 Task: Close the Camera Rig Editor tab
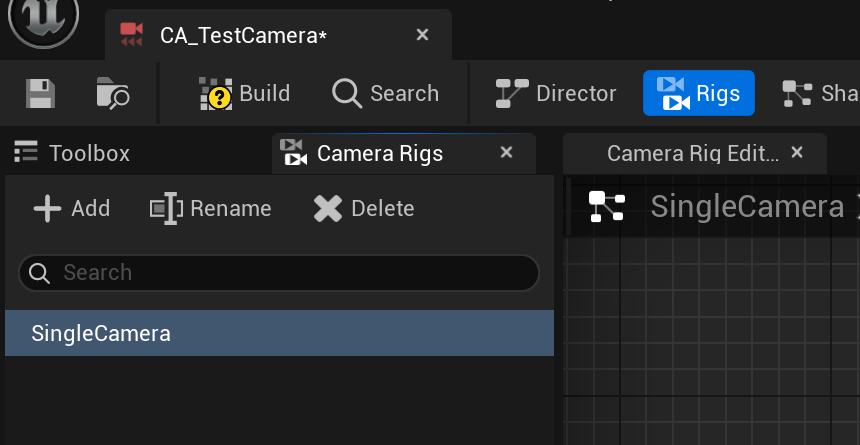pyautogui.click(x=797, y=152)
